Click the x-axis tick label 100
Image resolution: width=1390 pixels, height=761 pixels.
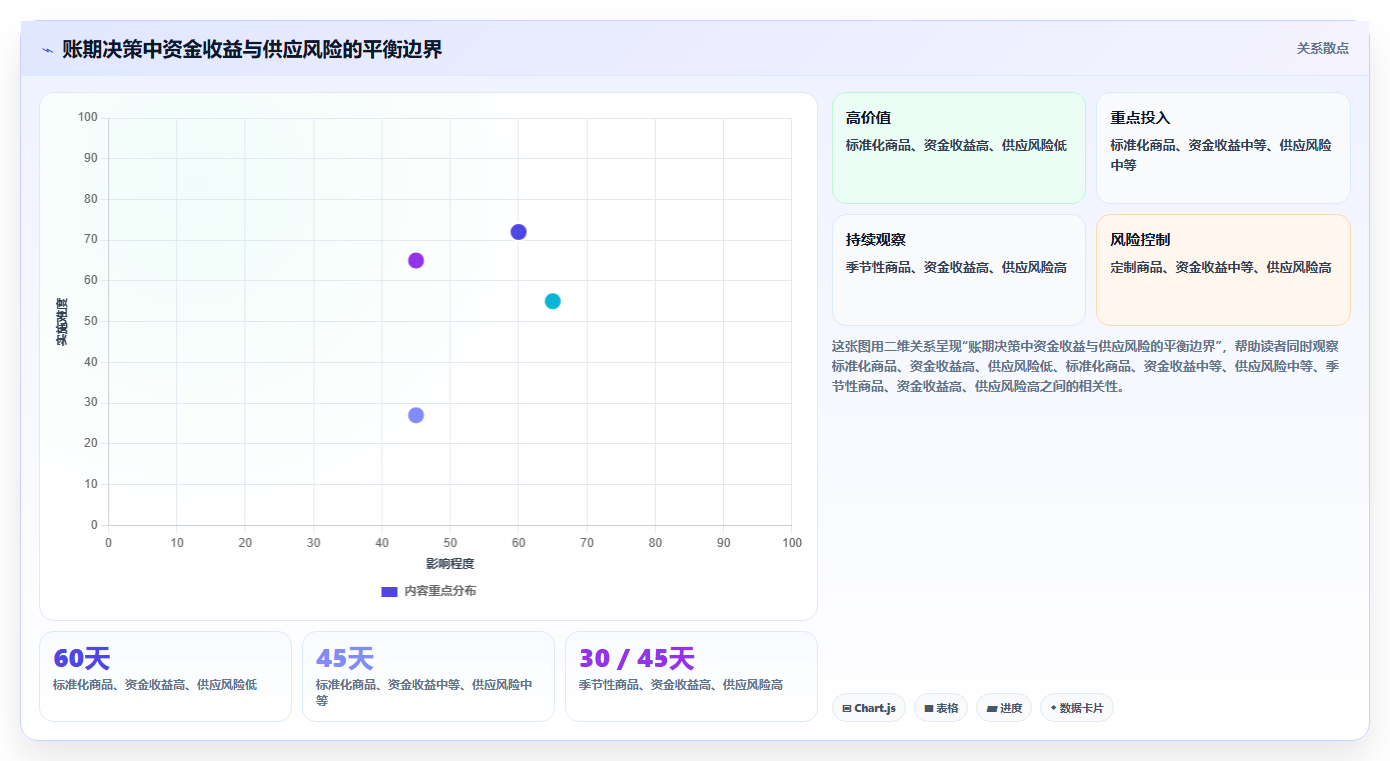click(x=792, y=543)
